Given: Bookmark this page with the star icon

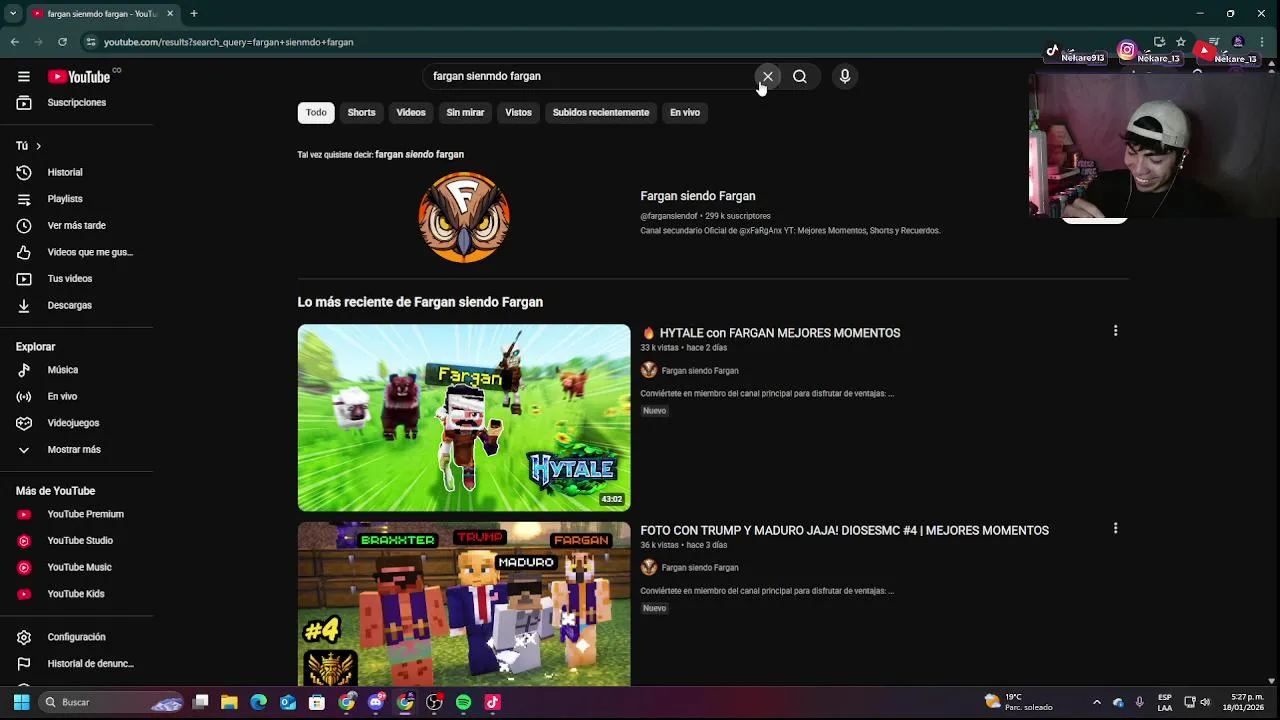Looking at the screenshot, I should [1181, 42].
